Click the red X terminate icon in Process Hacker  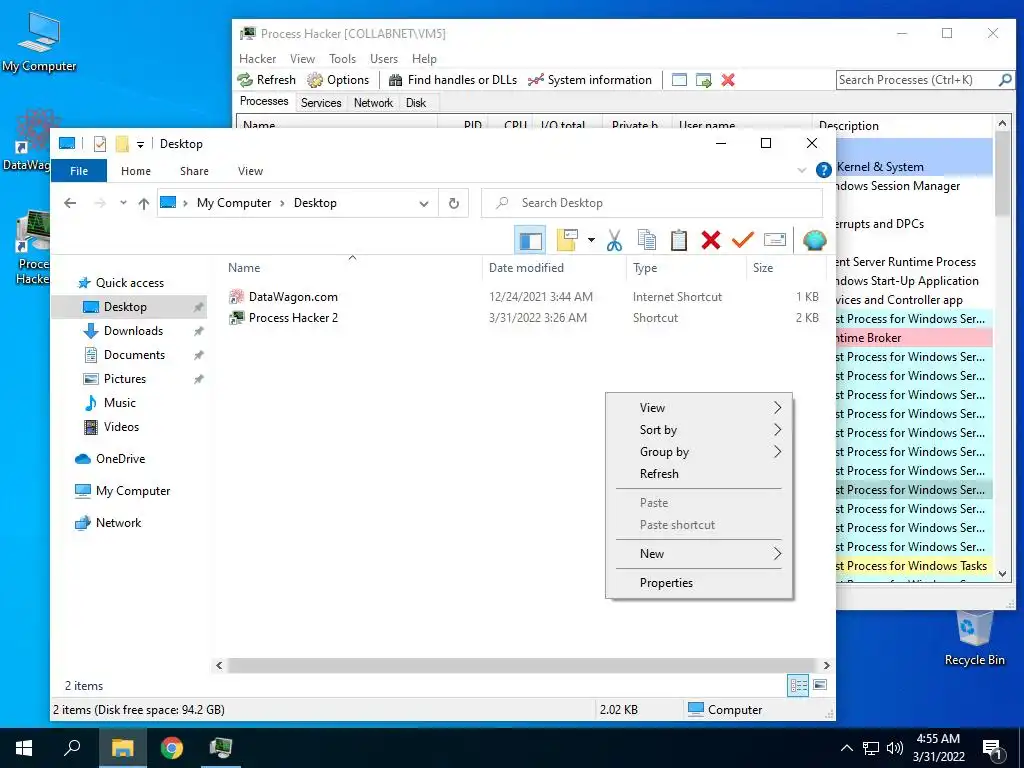728,80
